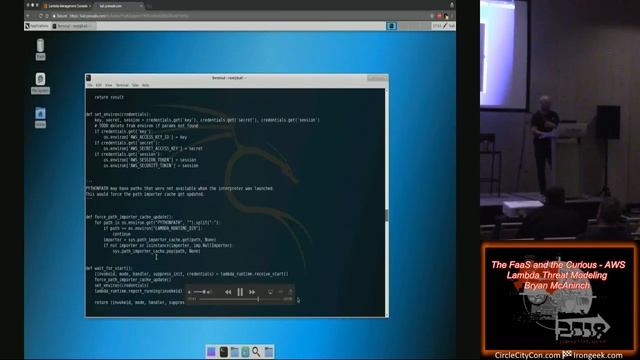Open the file manager from the dock
Screen dimensions: 640x360
[x=235, y=351]
